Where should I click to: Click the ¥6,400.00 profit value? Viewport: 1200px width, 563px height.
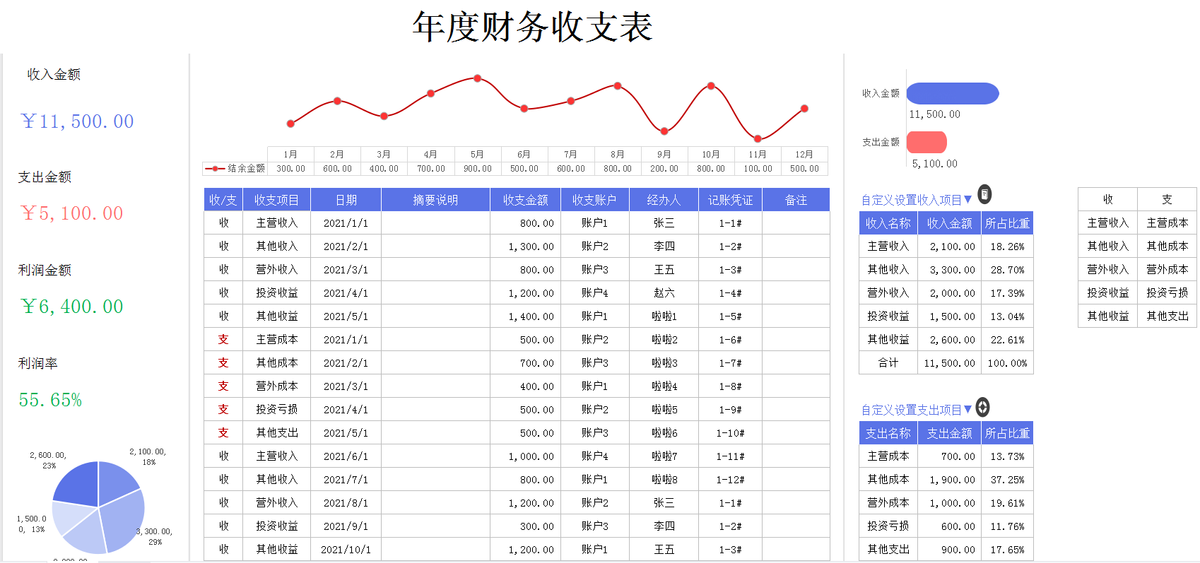coord(71,306)
